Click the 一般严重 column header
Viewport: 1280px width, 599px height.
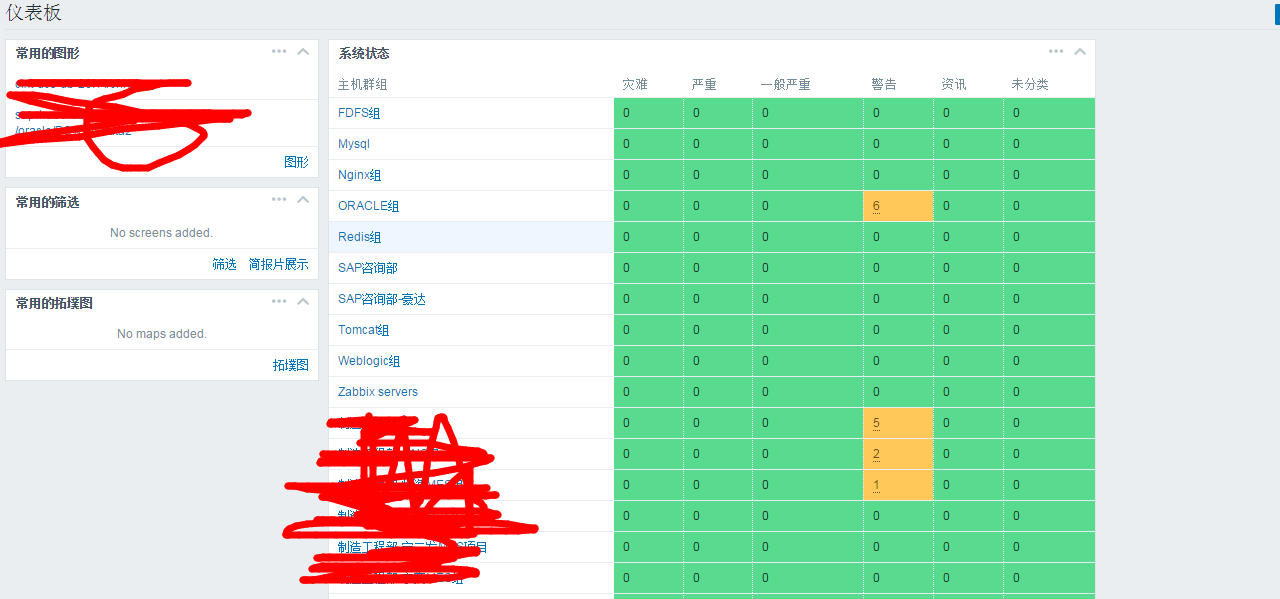coord(785,84)
